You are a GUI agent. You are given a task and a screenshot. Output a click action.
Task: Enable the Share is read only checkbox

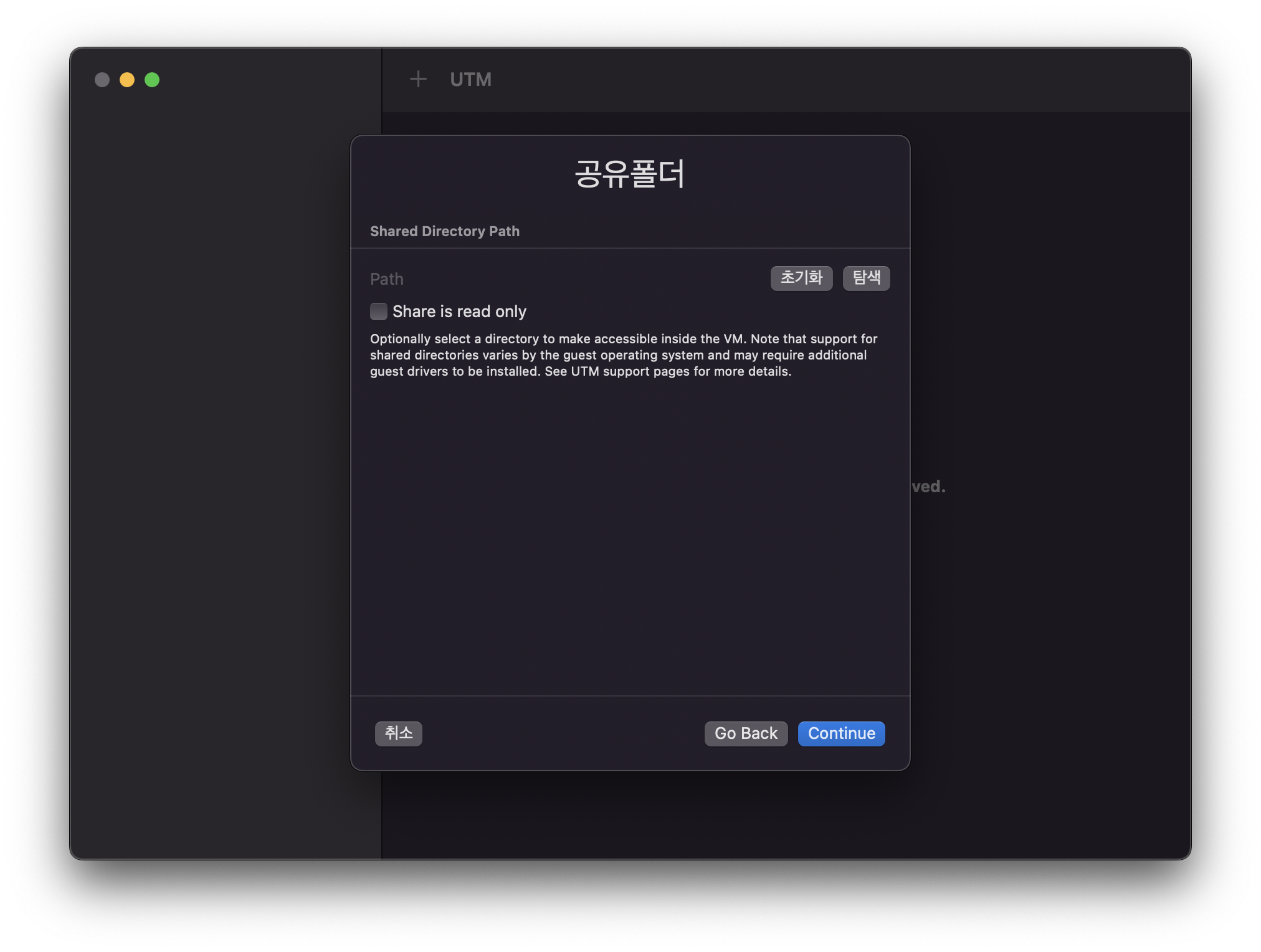point(379,312)
